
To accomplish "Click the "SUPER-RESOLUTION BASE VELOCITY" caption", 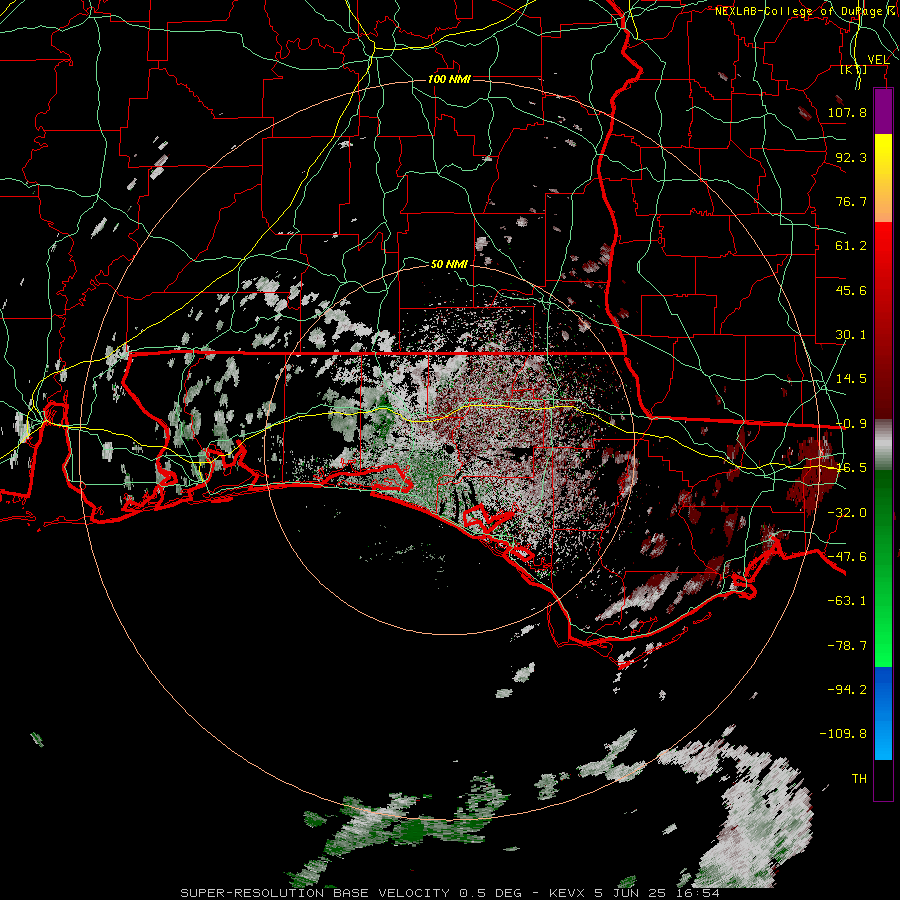I will coord(315,893).
